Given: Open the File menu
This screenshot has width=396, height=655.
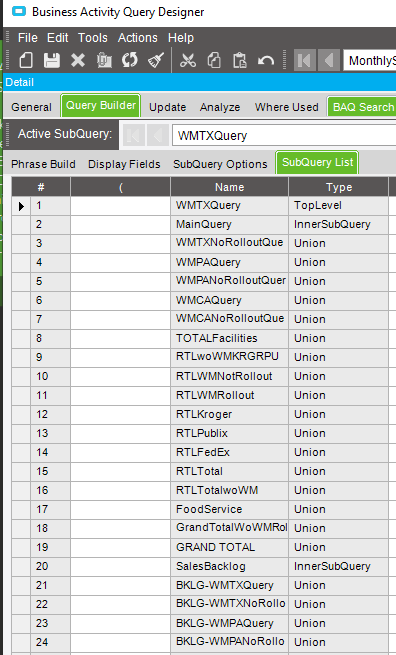Looking at the screenshot, I should click(28, 38).
